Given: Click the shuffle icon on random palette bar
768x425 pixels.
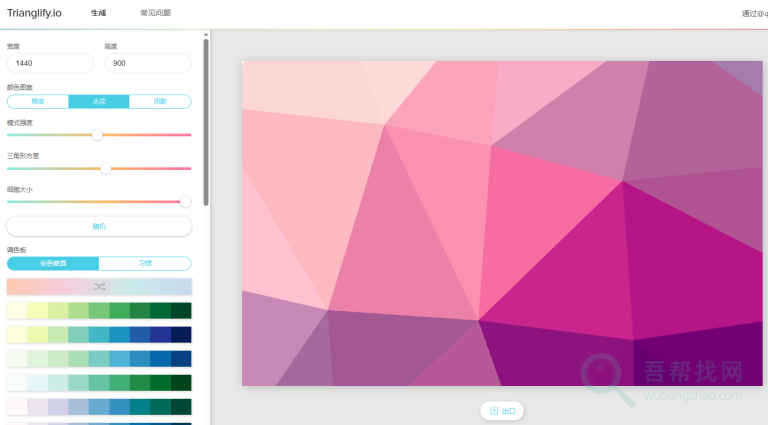Looking at the screenshot, I should [x=99, y=287].
